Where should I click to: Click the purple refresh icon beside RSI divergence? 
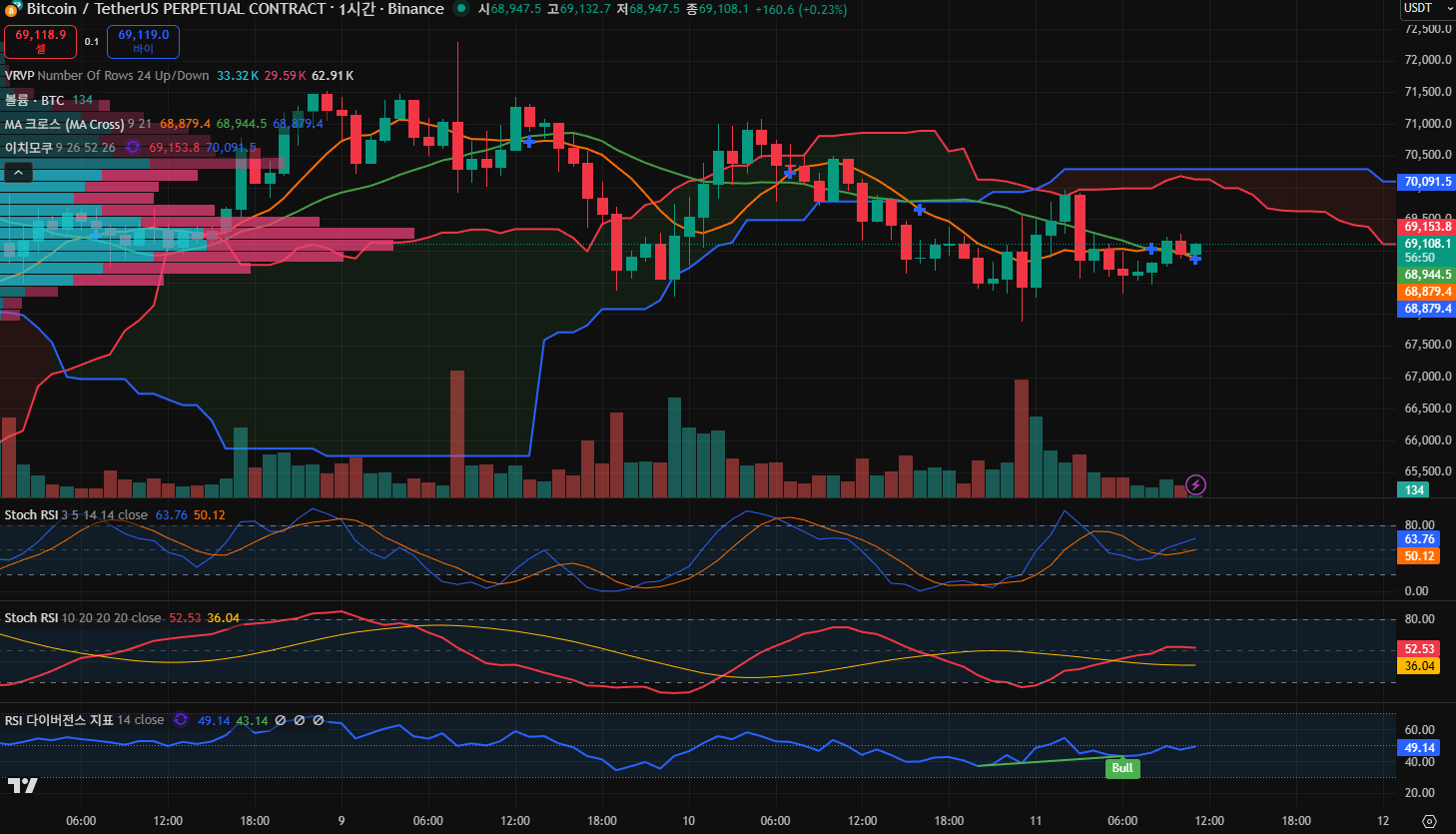181,720
